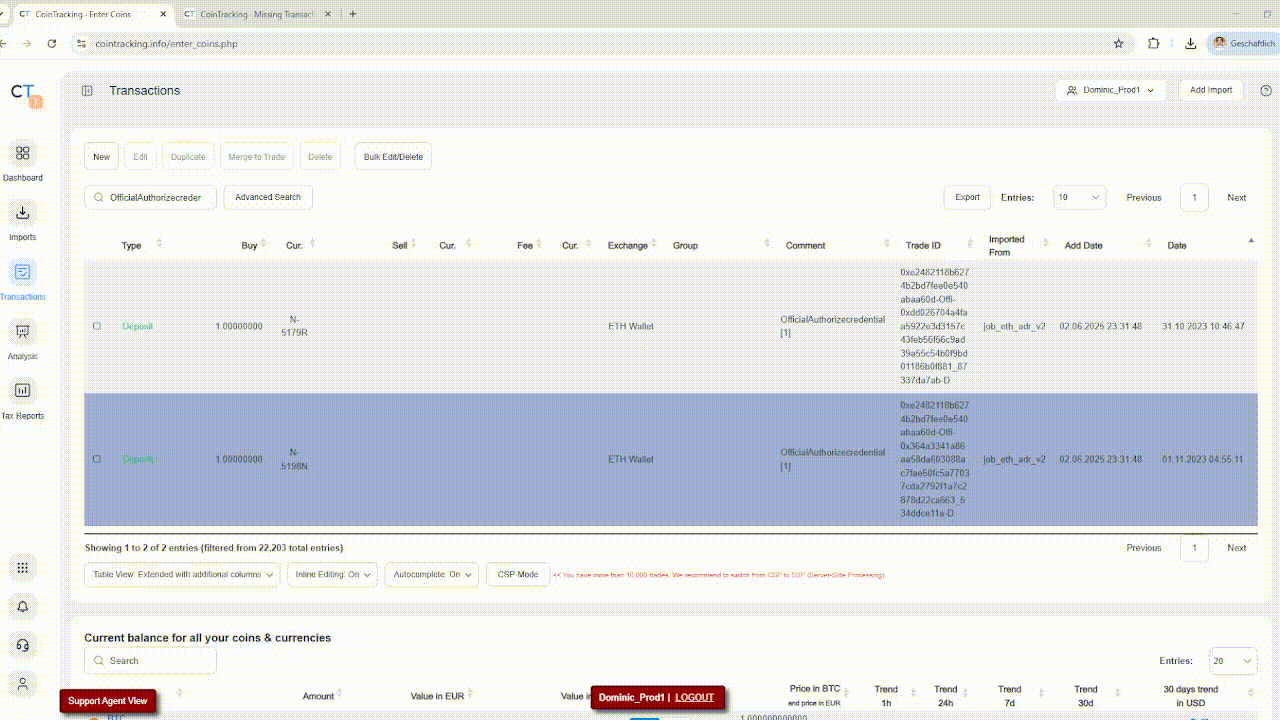Open the Table View dropdown
The width and height of the screenshot is (1280, 720).
click(x=182, y=574)
